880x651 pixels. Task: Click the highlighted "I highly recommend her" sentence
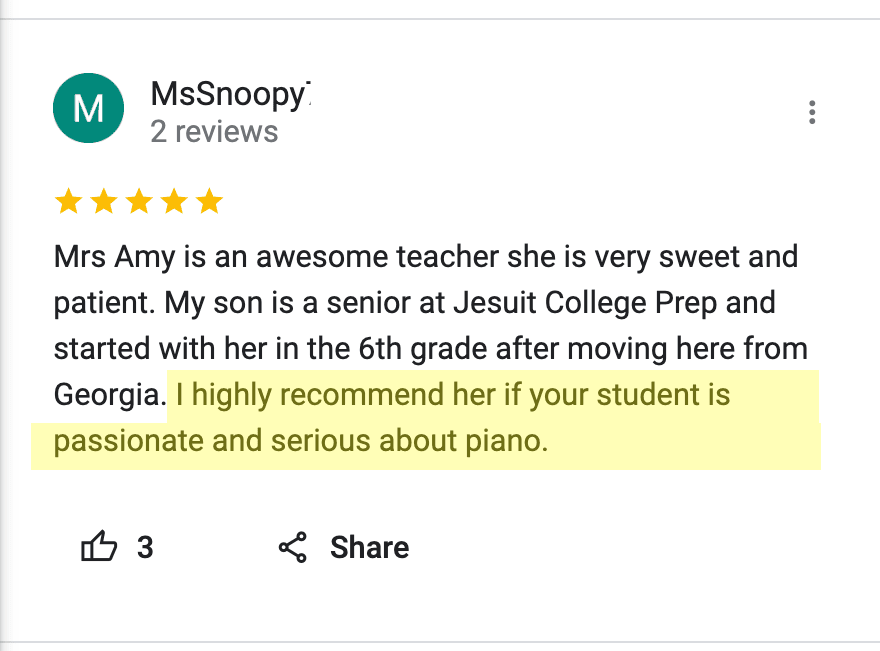[450, 395]
